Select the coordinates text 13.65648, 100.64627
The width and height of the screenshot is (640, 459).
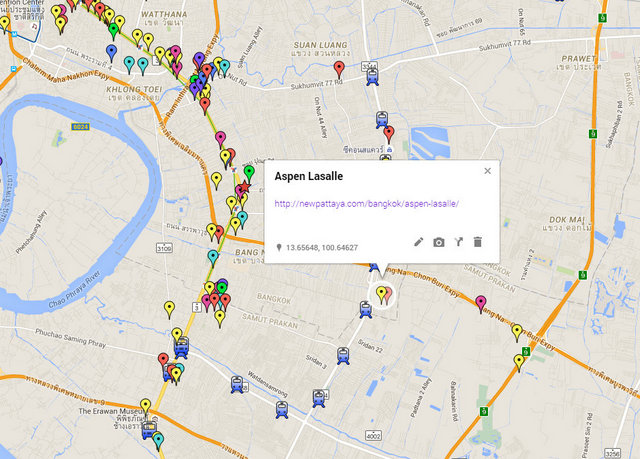pyautogui.click(x=322, y=248)
